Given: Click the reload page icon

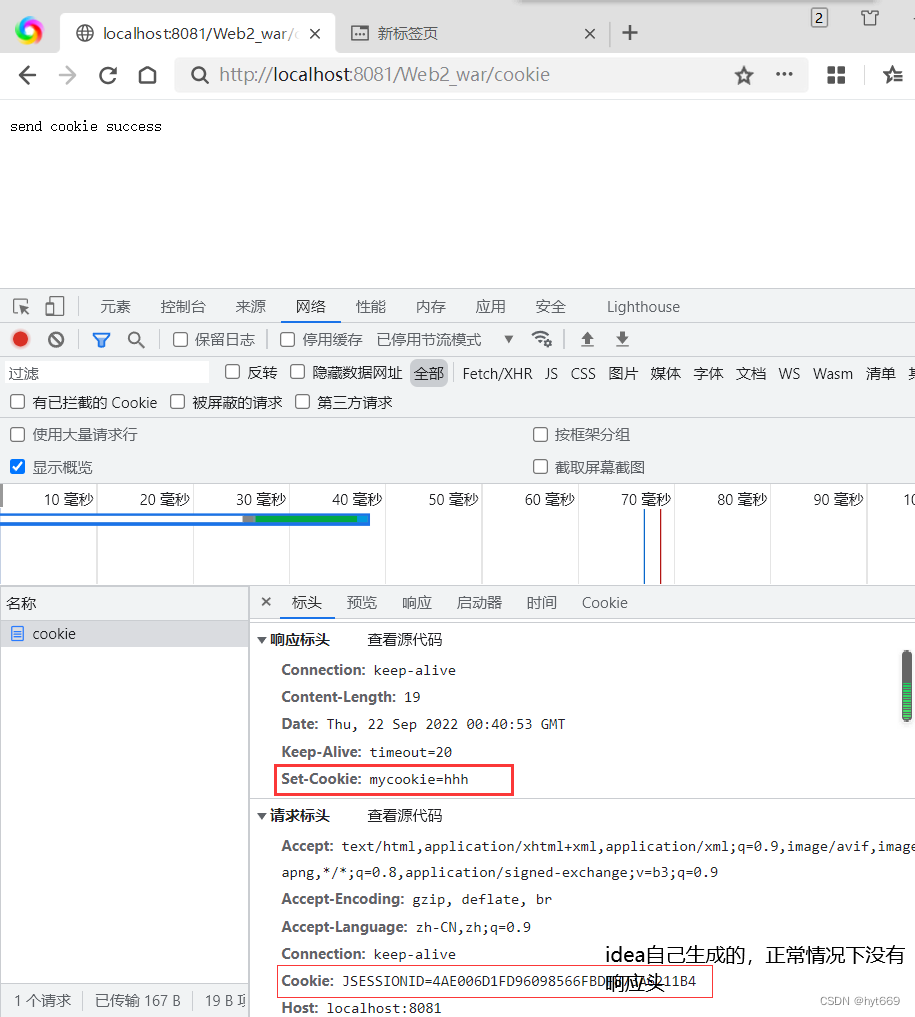Looking at the screenshot, I should click(107, 74).
